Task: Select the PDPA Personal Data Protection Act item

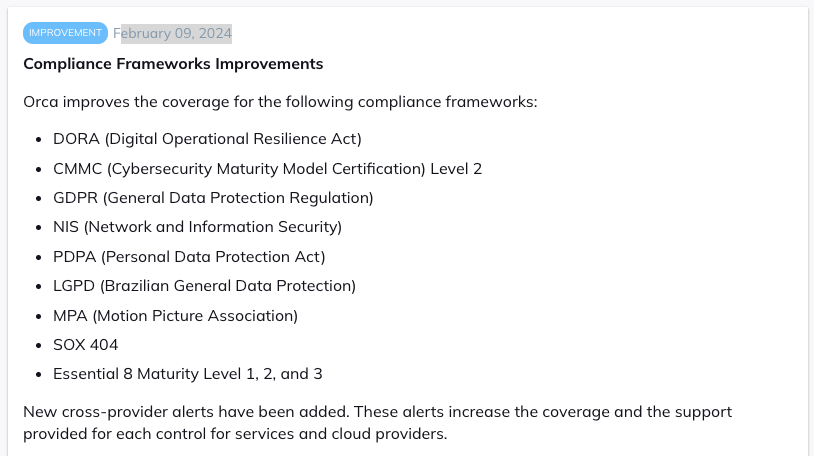Action: (x=189, y=257)
